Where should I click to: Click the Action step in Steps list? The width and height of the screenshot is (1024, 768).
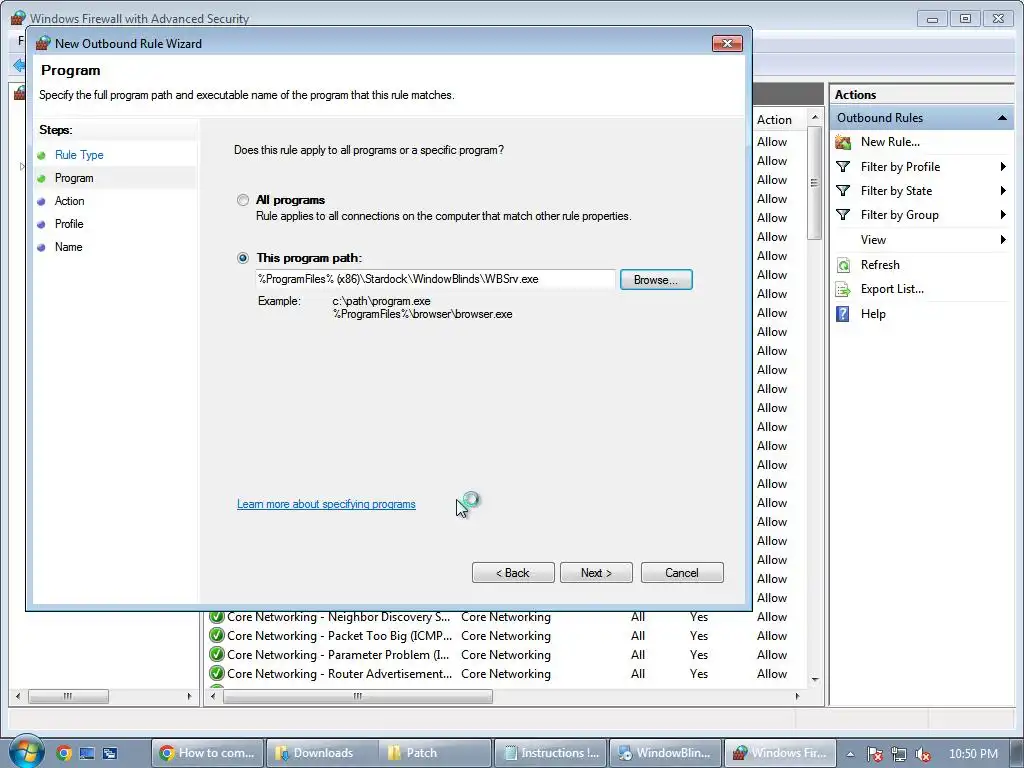(x=69, y=200)
